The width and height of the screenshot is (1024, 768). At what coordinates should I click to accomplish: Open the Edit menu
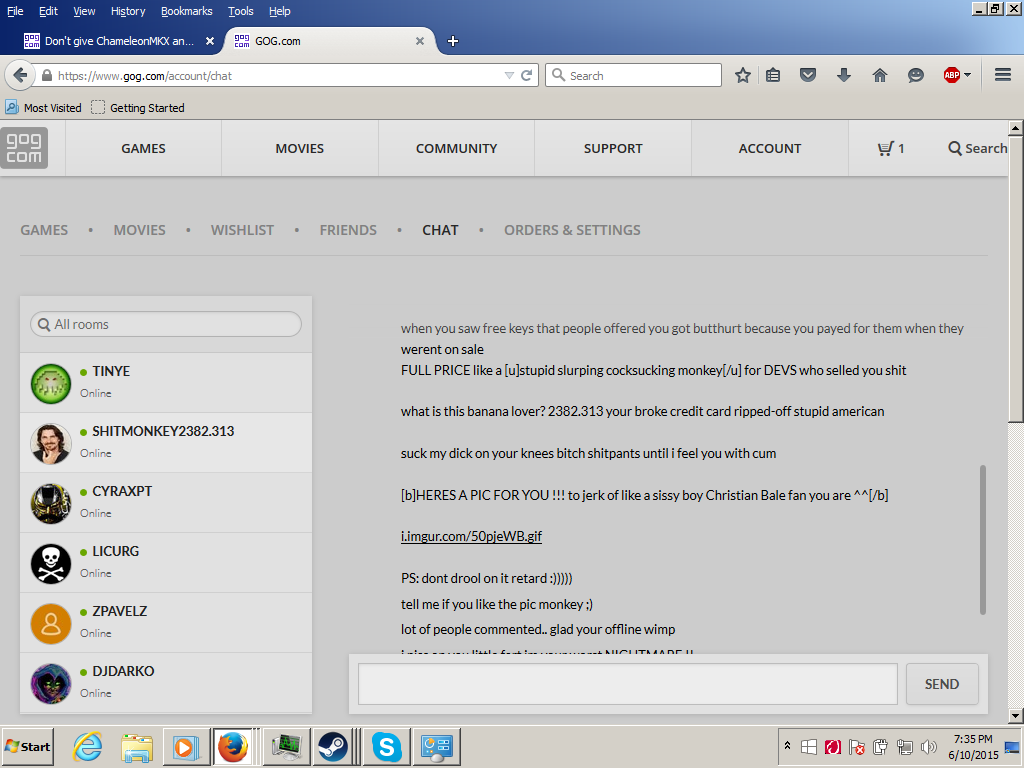(x=48, y=11)
